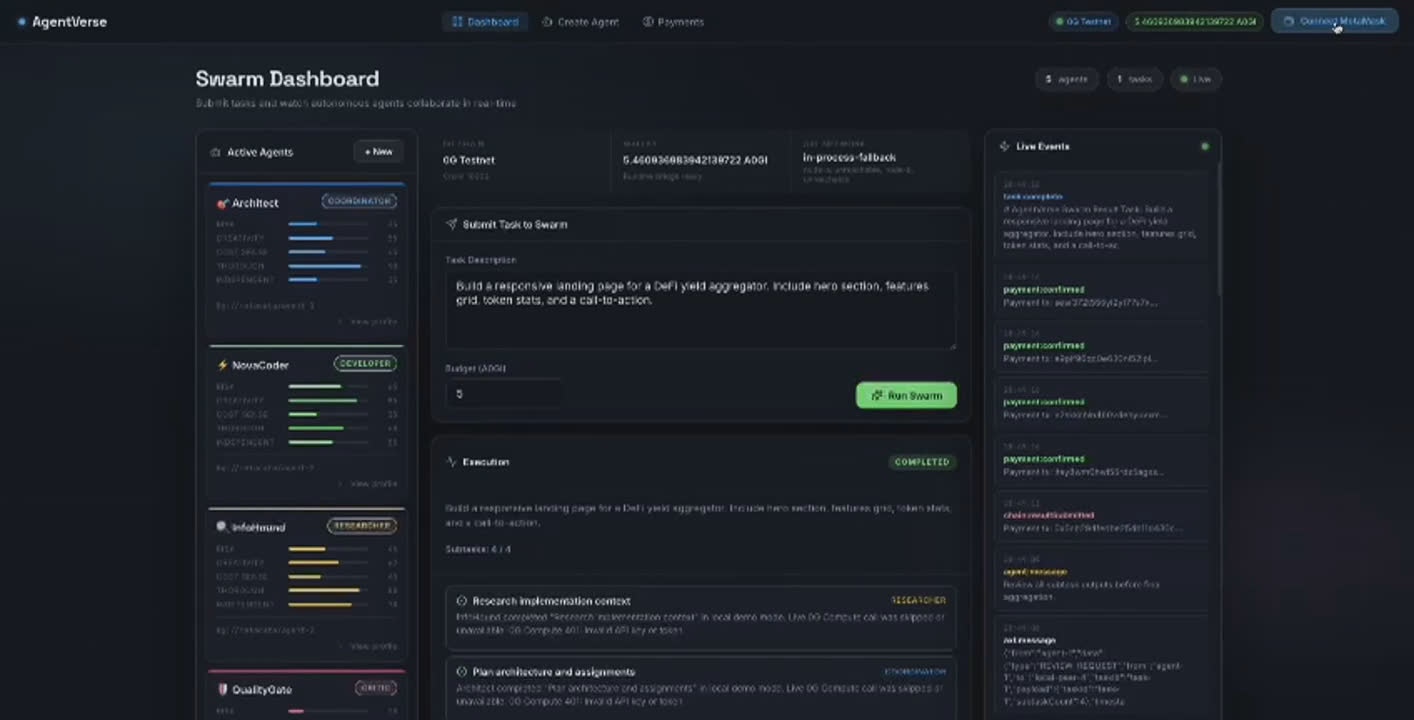Screen dimensions: 1414x720
Task: Click the agent:message event entry
Action: click(x=1101, y=579)
